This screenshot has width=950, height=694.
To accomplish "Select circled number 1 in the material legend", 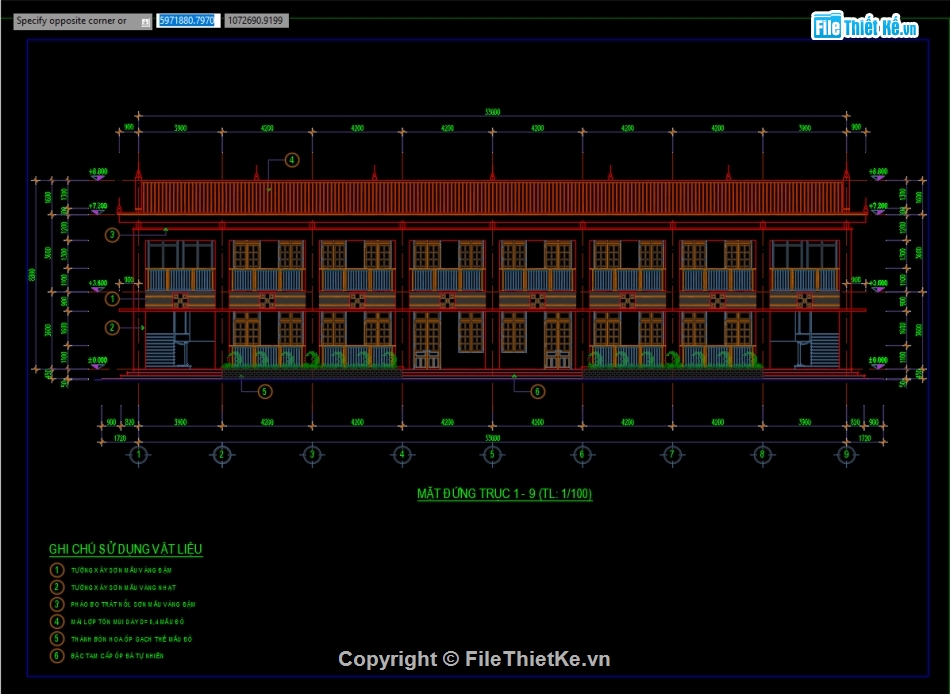I will (56, 570).
